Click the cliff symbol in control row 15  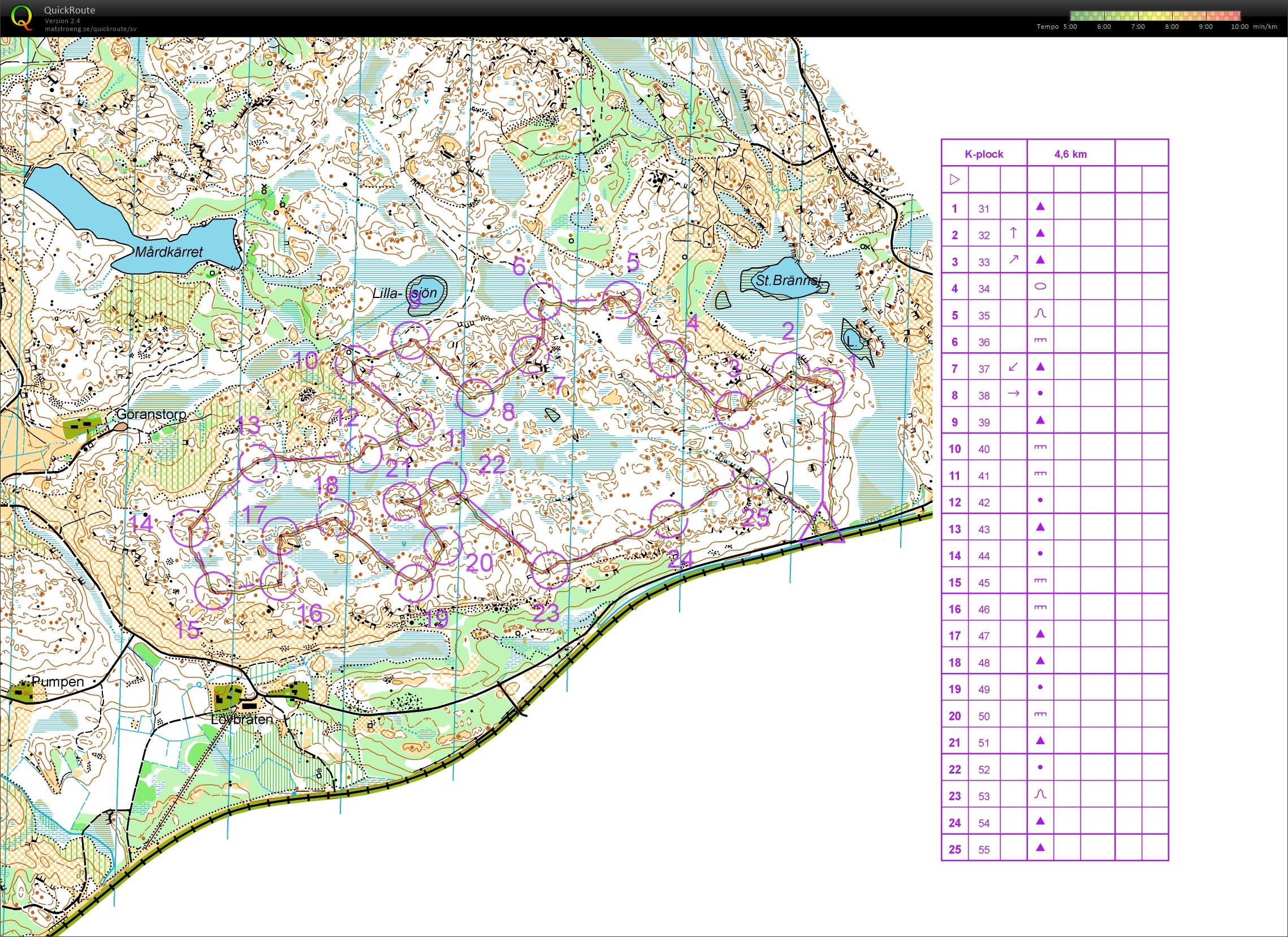click(1040, 580)
